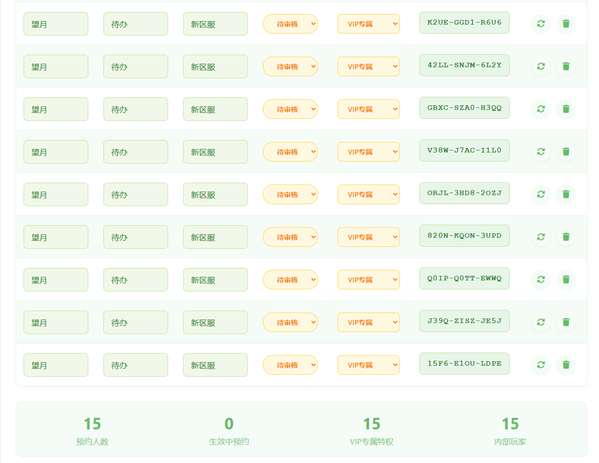Screen dimensions: 599x463
Task: Expand the VIP专属 dropdown in the 42LL row
Action: 368,66
